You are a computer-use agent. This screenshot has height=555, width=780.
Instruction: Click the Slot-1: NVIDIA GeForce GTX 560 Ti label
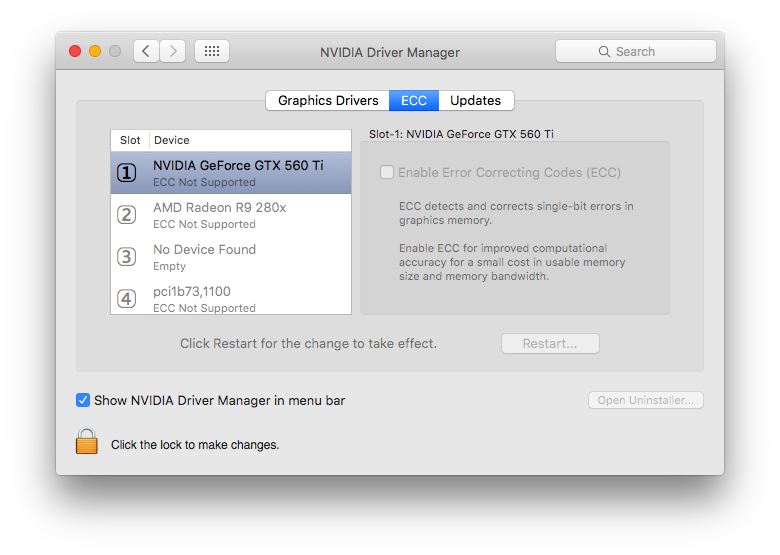(461, 134)
